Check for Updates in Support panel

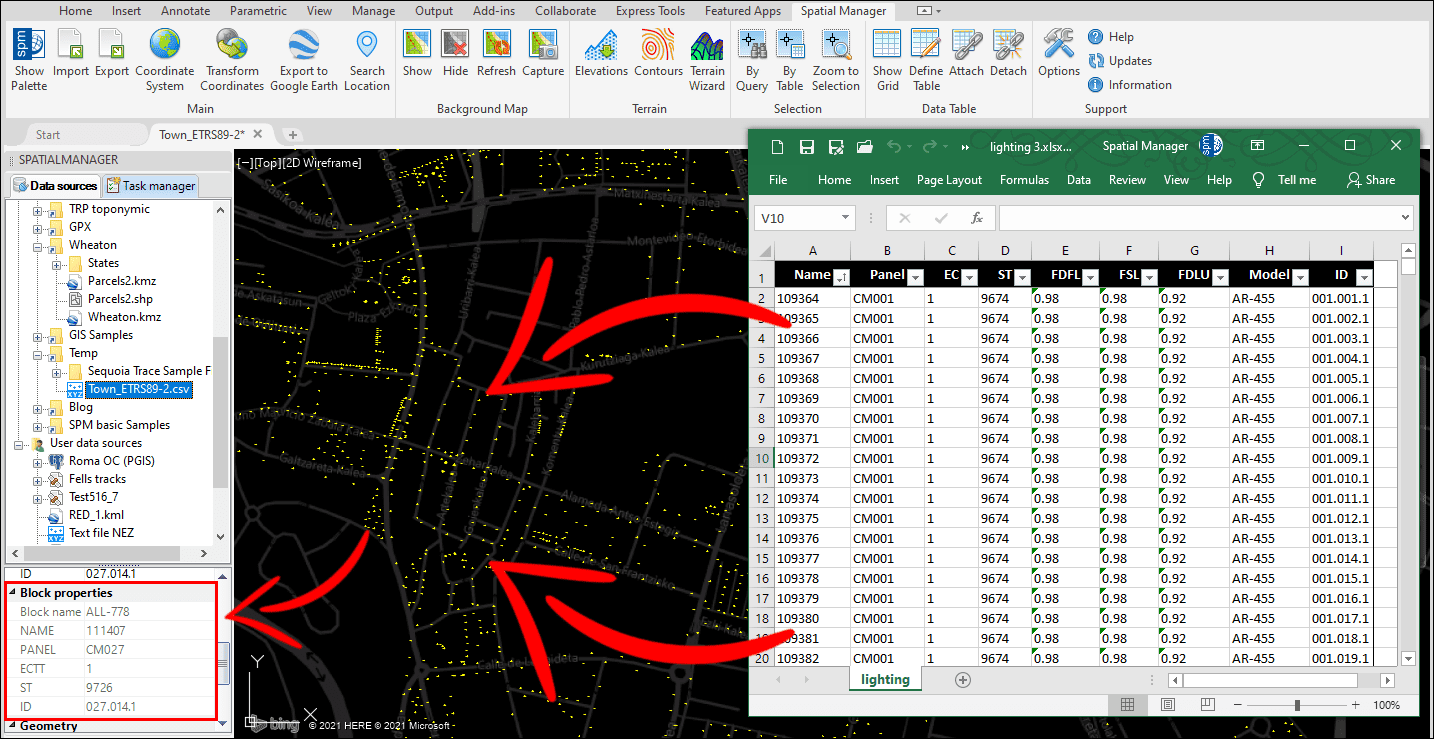(x=1120, y=61)
